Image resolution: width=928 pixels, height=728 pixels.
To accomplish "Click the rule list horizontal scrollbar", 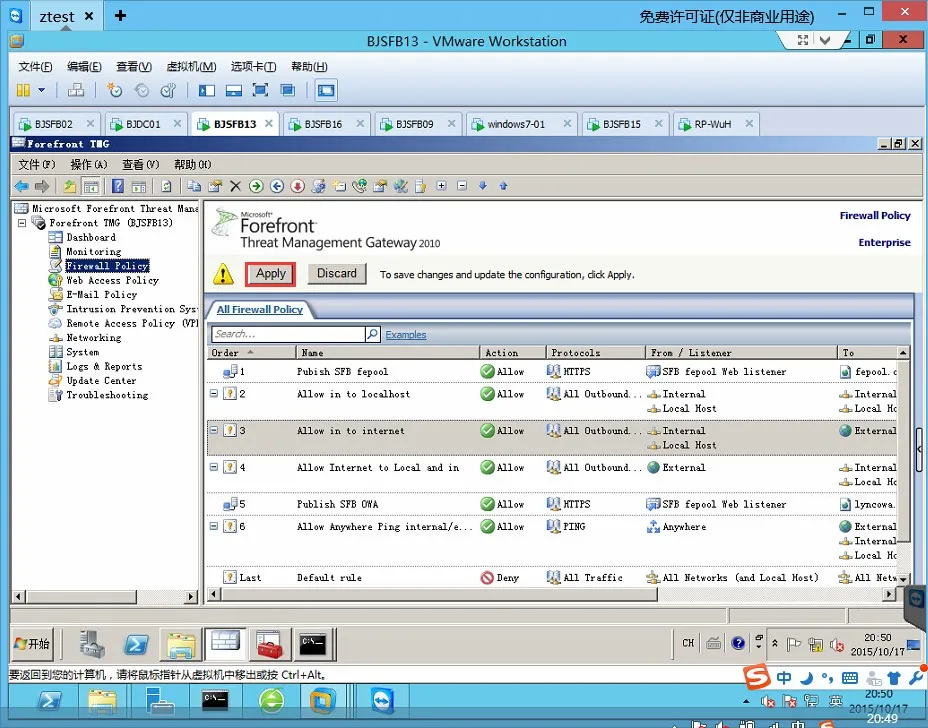I will [439, 594].
